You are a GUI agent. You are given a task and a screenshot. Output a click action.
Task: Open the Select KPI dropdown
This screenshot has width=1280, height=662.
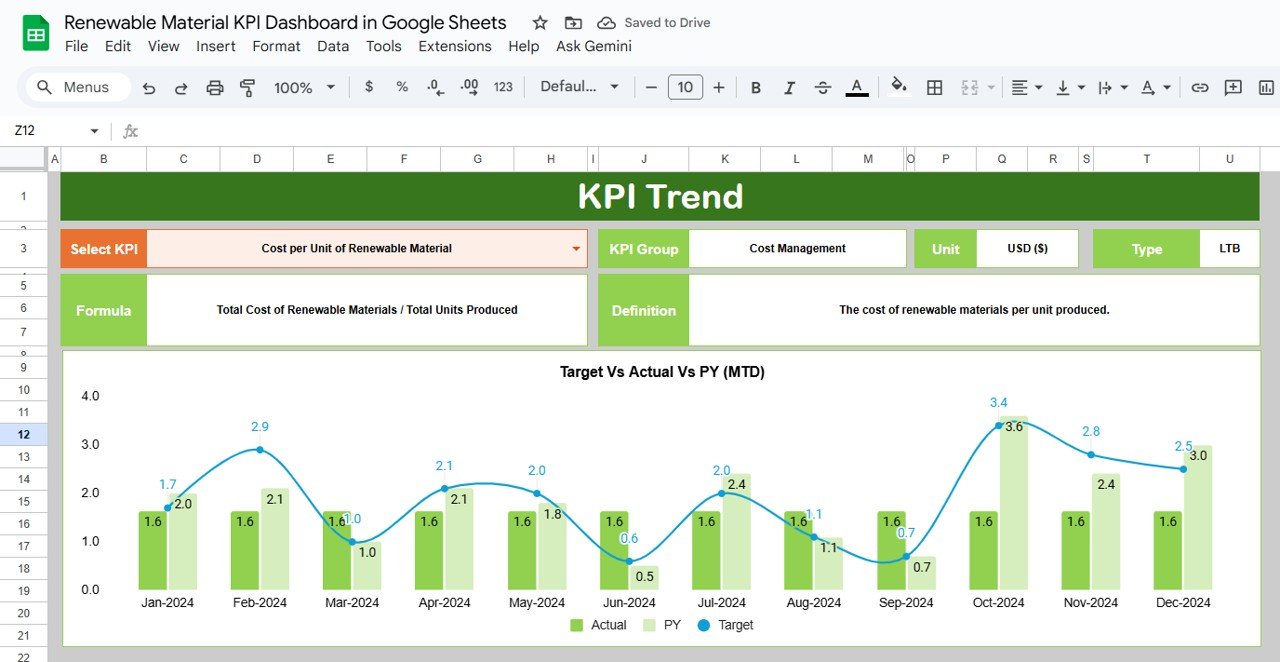[576, 248]
